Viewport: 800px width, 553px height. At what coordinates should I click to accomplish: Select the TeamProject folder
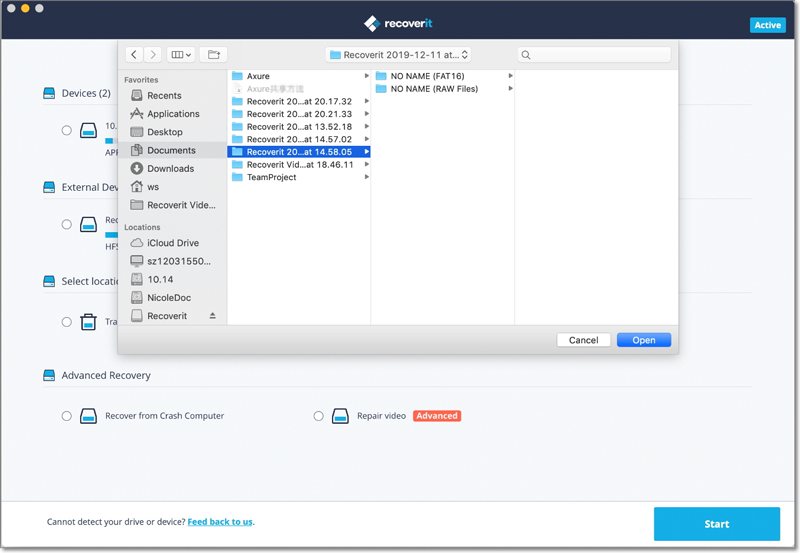tap(271, 178)
